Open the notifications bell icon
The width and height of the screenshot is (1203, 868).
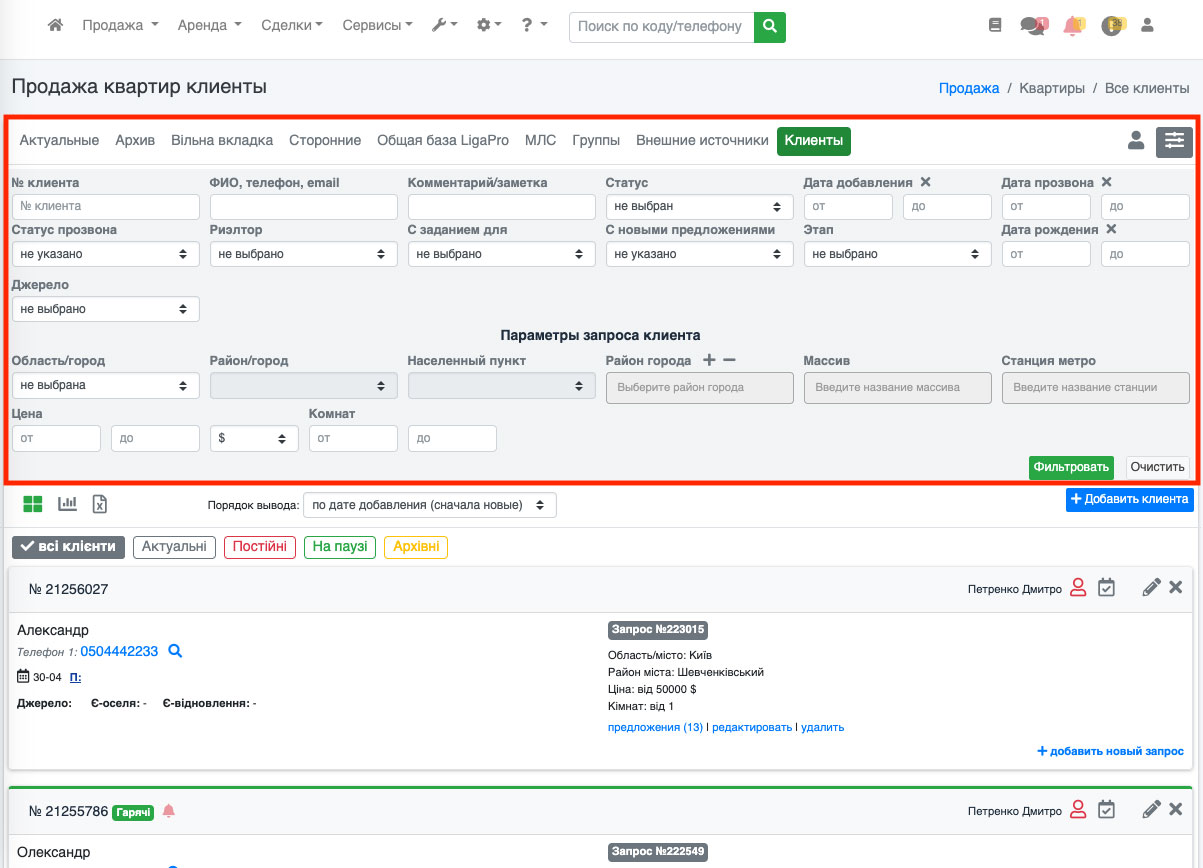(1073, 26)
